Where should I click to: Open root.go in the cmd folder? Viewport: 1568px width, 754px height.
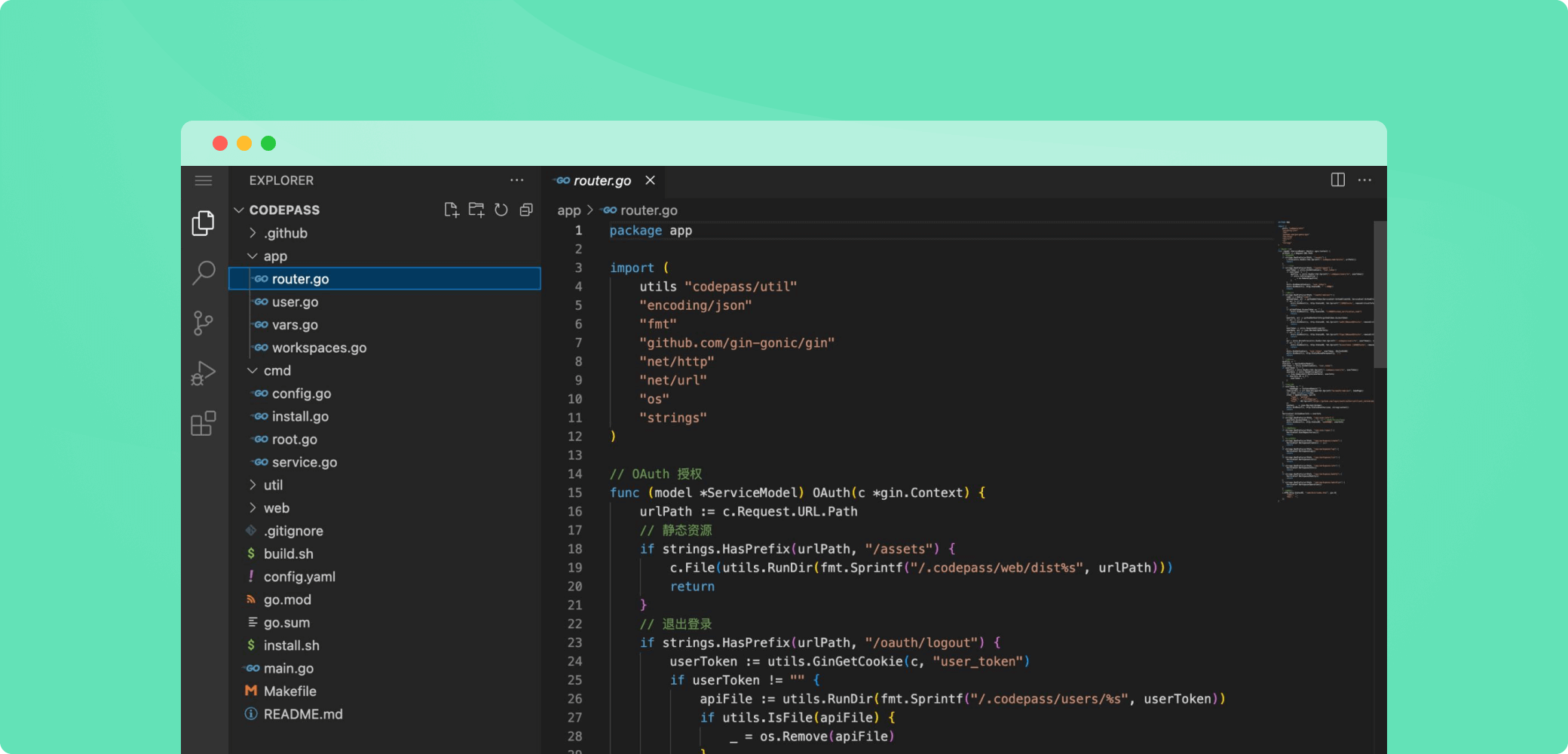[x=384, y=439]
